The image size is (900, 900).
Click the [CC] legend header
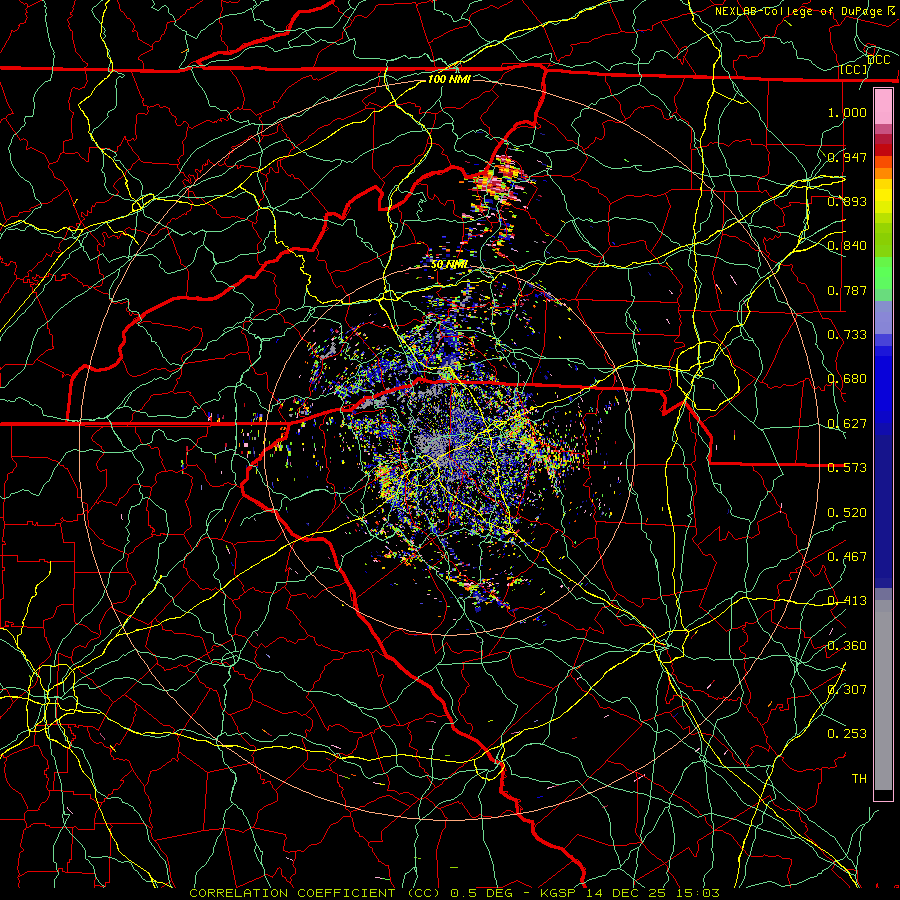tap(854, 70)
